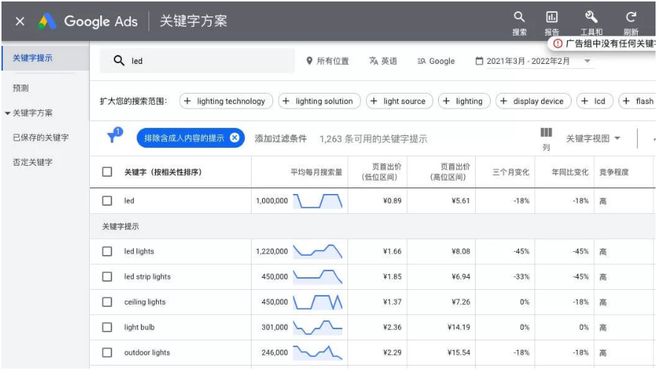Check the box for led strip lights
660x379 pixels.
(107, 277)
